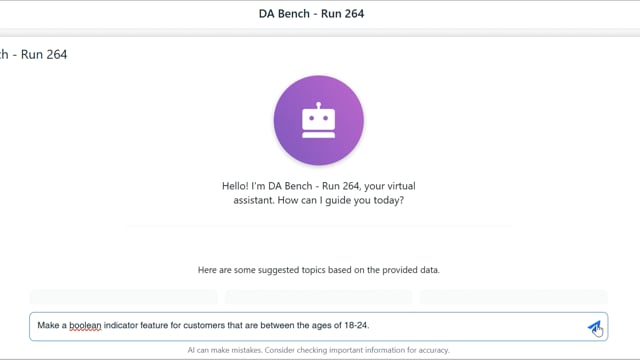Click the misspelled word "boolean" in the input

[85, 325]
